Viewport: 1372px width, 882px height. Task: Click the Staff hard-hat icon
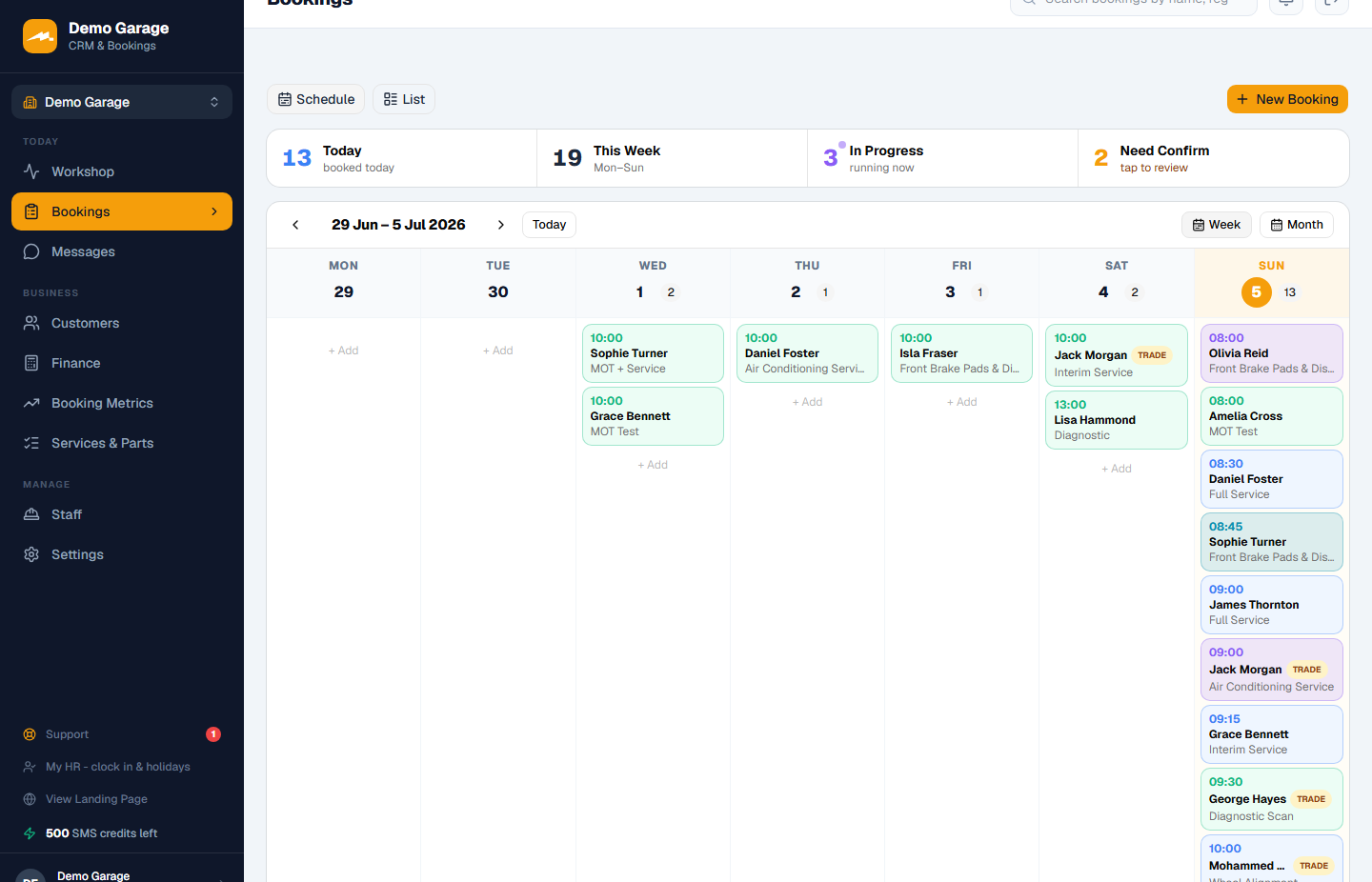(31, 514)
